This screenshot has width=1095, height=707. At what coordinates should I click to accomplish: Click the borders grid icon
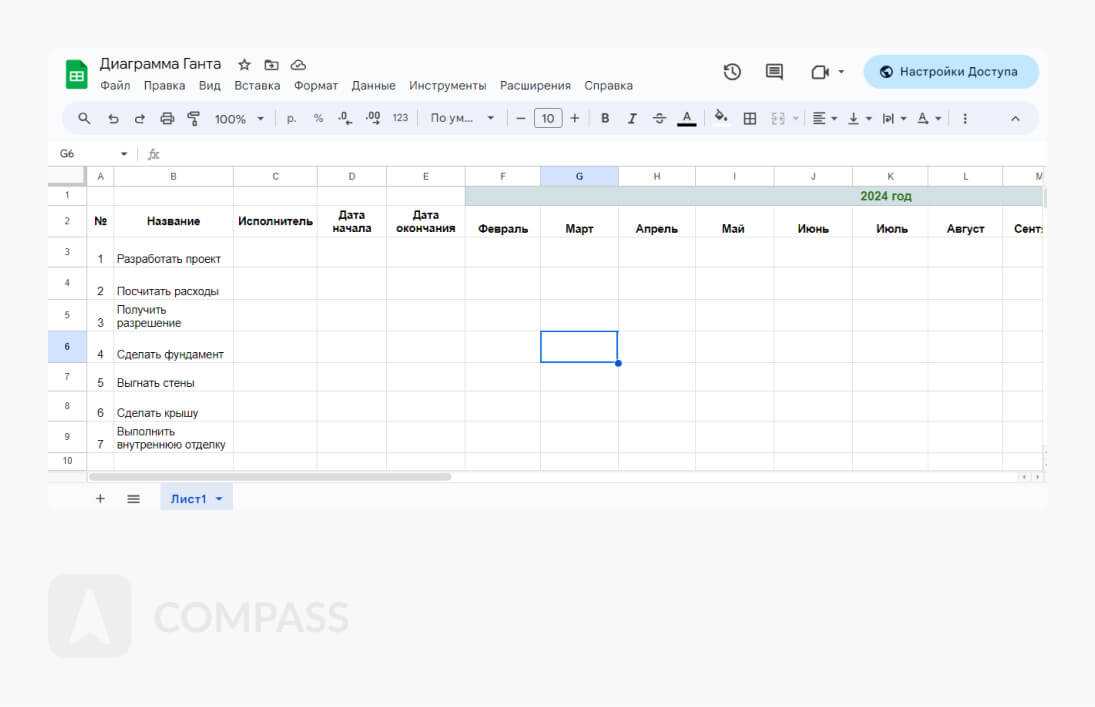point(749,119)
